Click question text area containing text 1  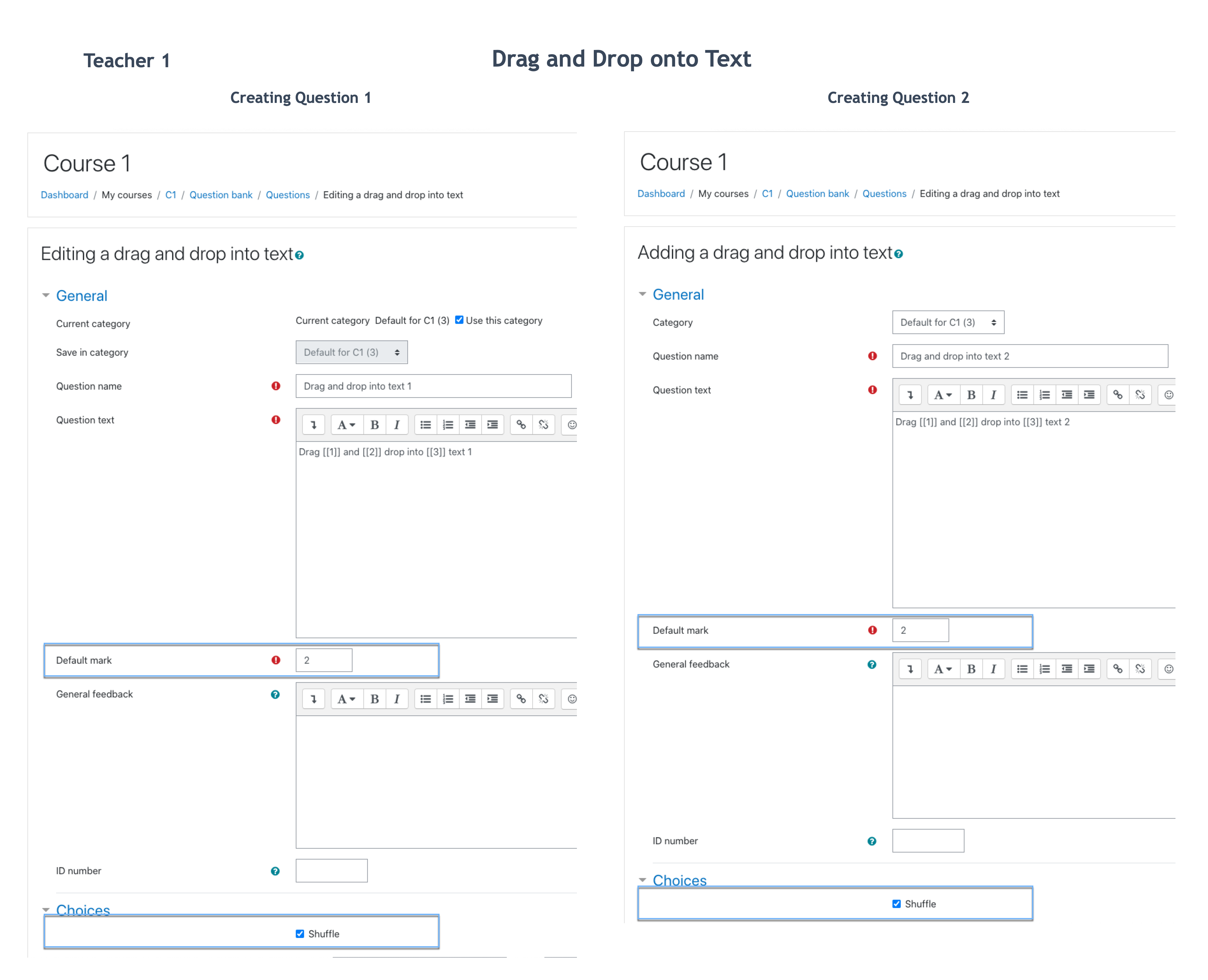tap(437, 540)
